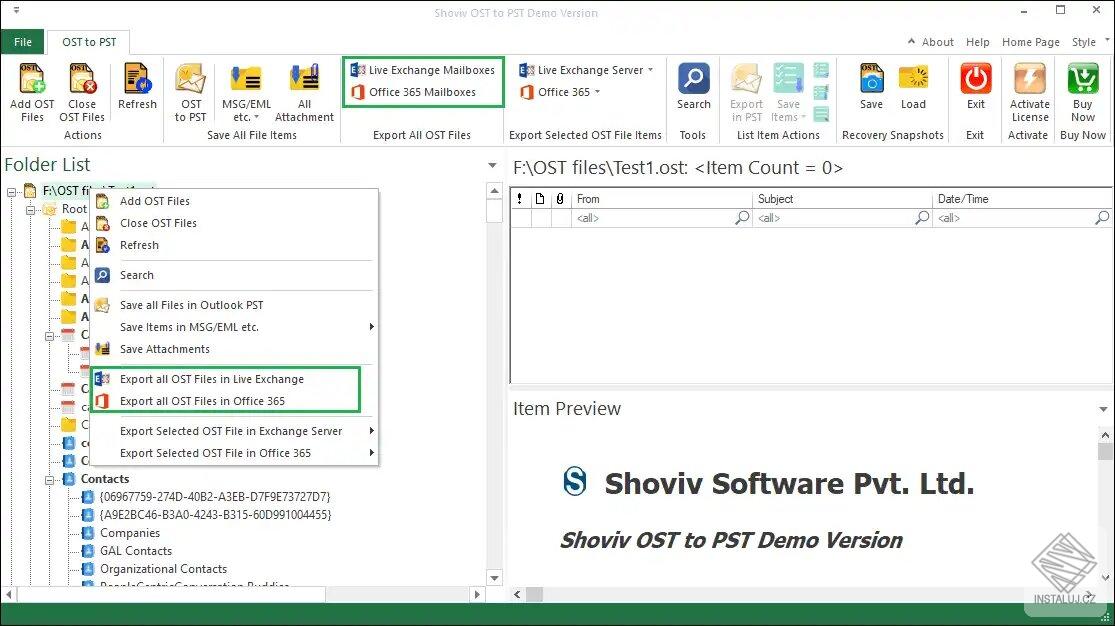This screenshot has height=626, width=1115.
Task: Open Export Selected OST File in Office 365 submenu
Action: tap(233, 452)
